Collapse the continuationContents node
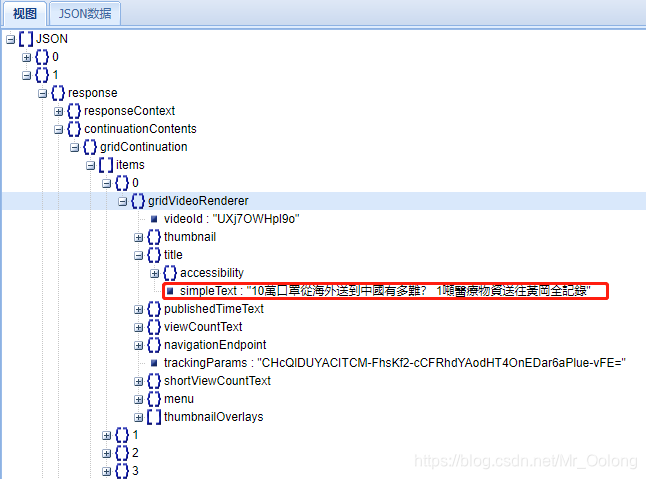 59,129
